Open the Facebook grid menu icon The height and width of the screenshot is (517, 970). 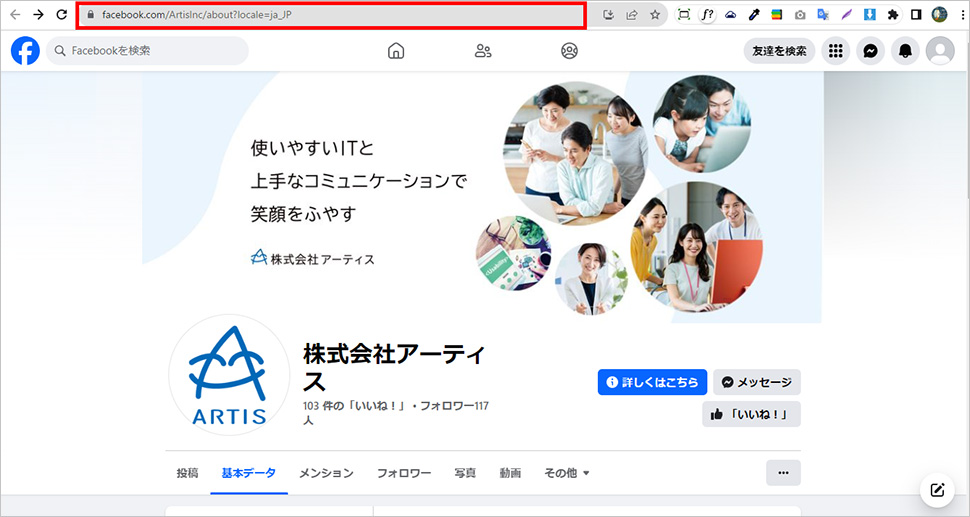pyautogui.click(x=835, y=51)
